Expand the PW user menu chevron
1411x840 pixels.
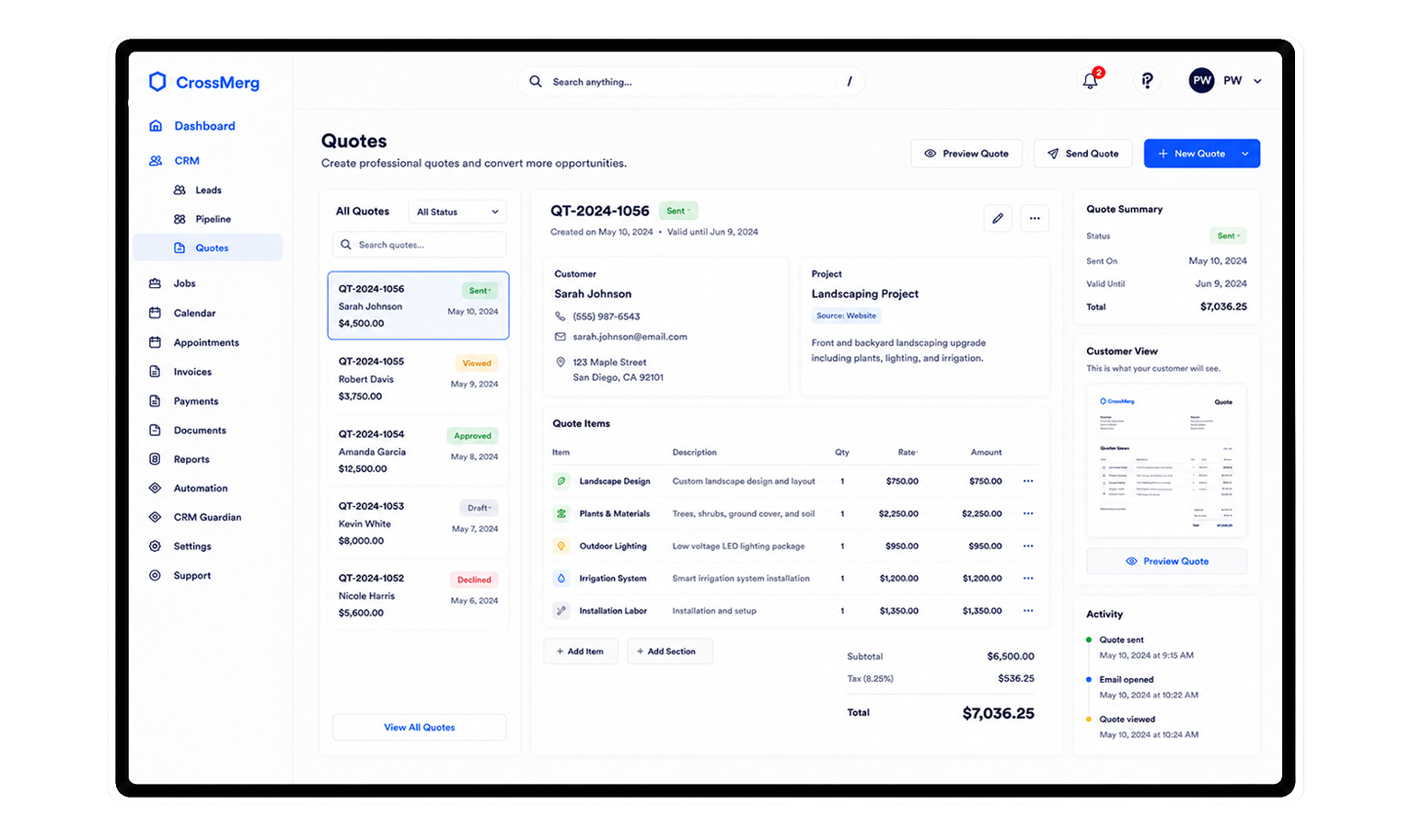point(1257,81)
